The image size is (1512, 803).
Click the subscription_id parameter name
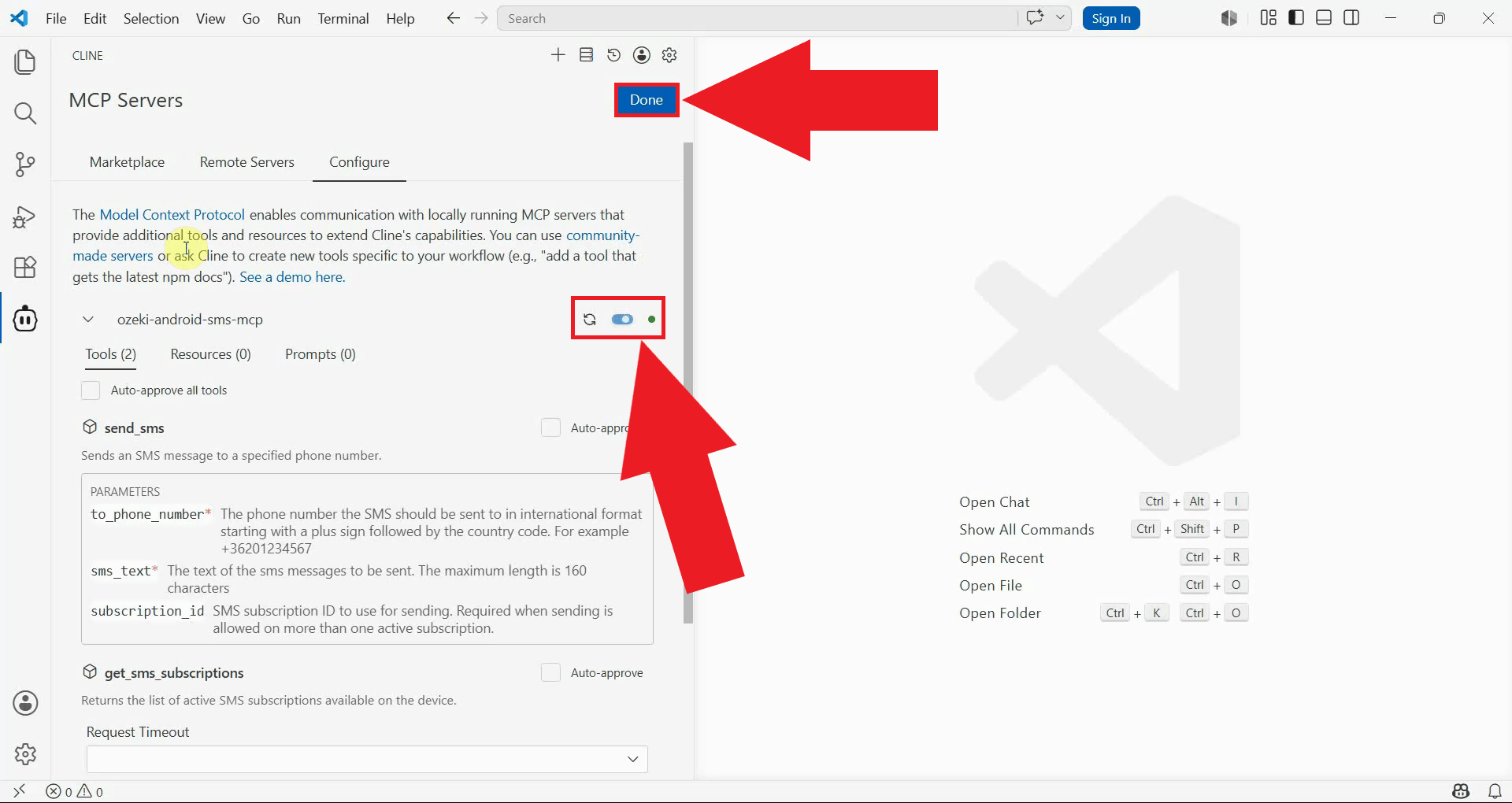tap(147, 611)
